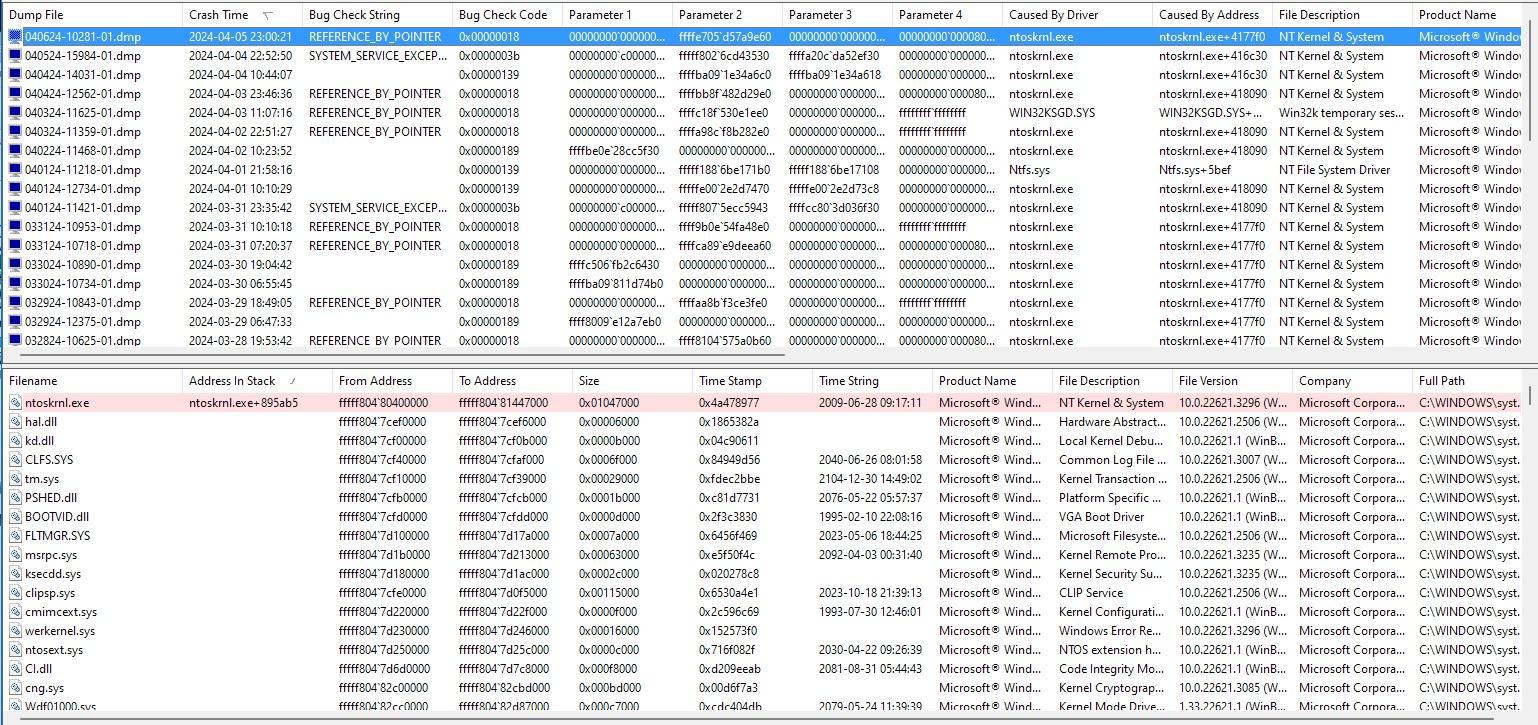Select dump file 040324-11359-01.dmp
The width and height of the screenshot is (1538, 725).
click(x=83, y=131)
